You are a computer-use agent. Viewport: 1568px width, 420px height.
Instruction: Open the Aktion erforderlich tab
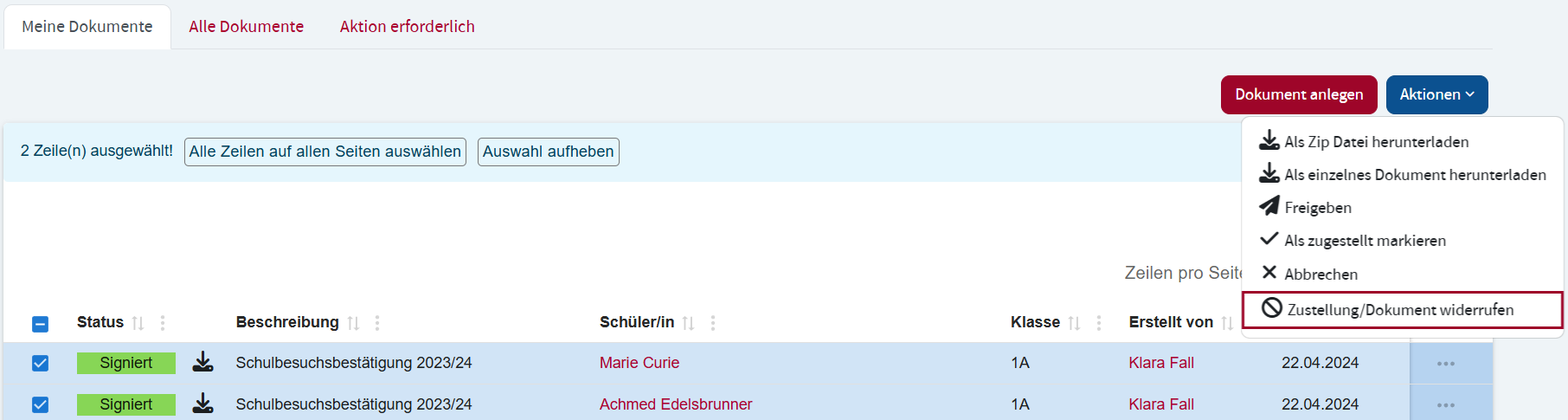point(407,27)
